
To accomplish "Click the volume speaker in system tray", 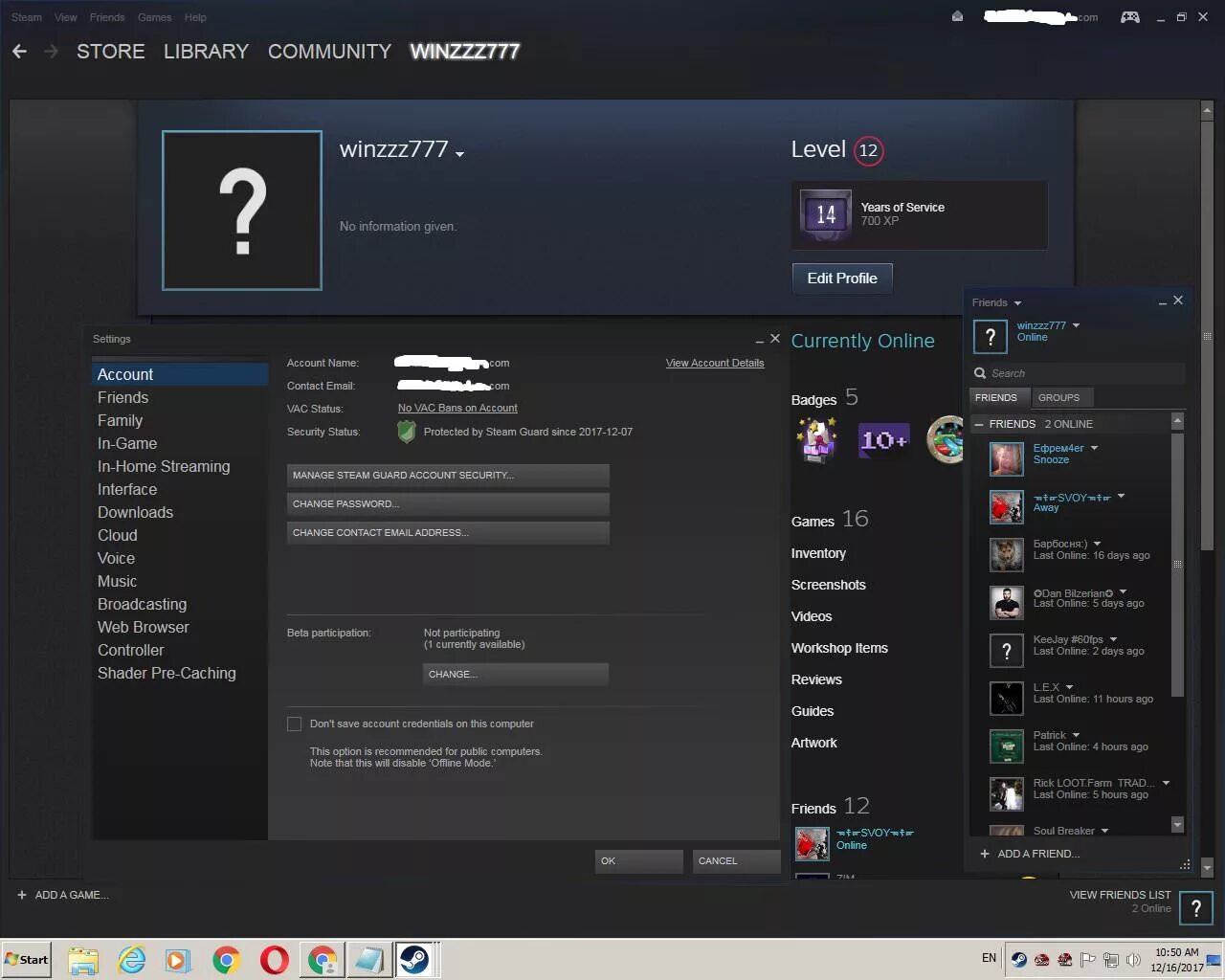I will 1133,960.
